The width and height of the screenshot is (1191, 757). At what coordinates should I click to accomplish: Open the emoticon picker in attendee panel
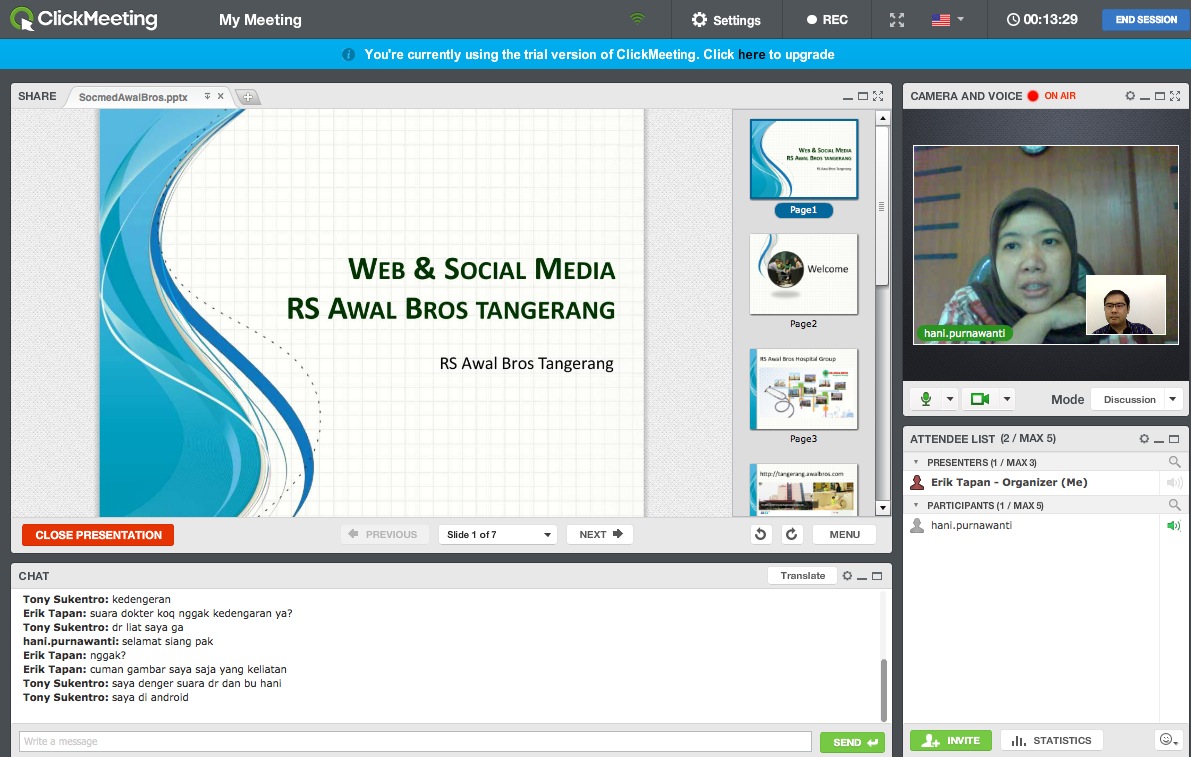pos(1166,740)
